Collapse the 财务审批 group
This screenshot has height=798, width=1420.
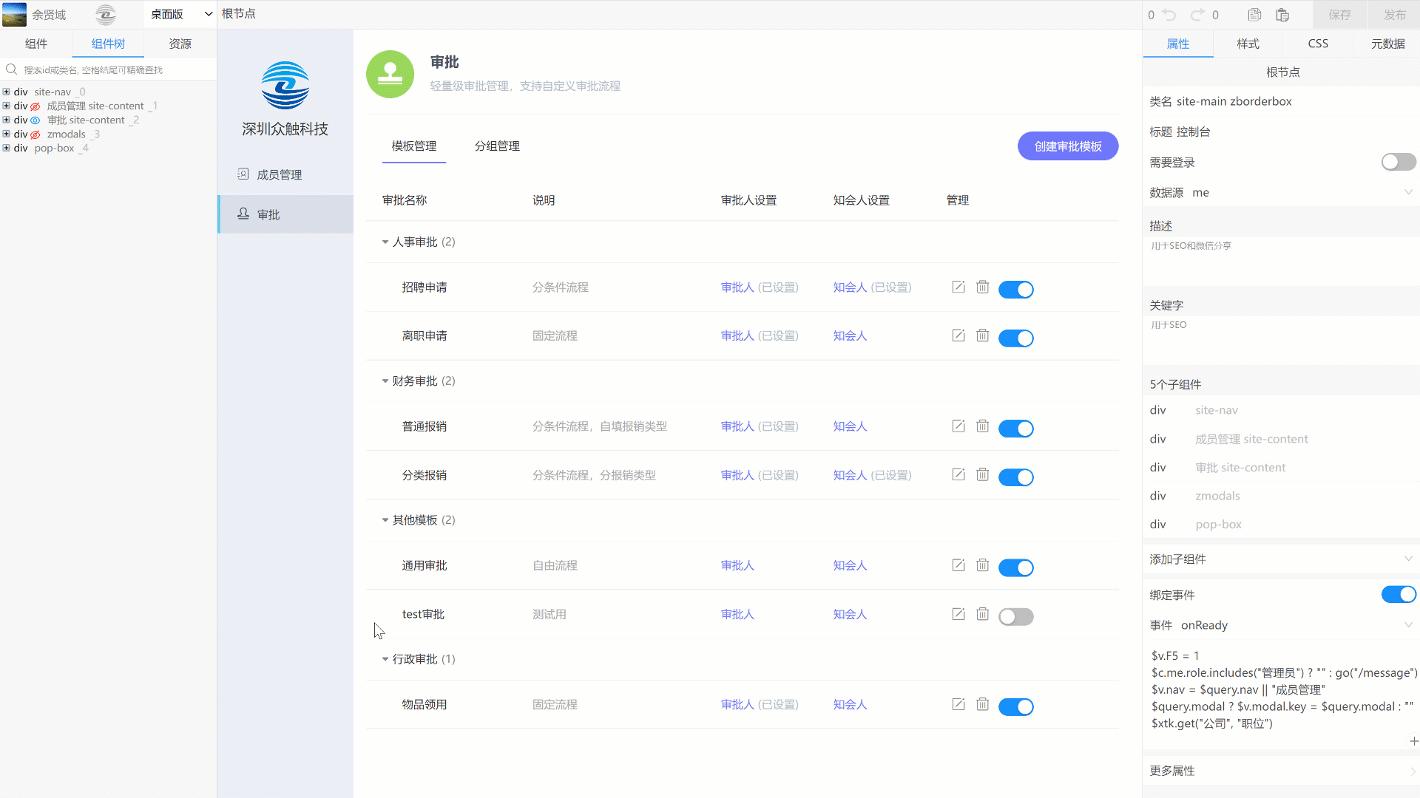click(385, 381)
